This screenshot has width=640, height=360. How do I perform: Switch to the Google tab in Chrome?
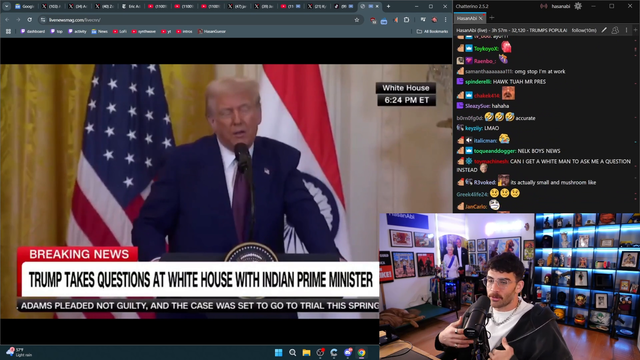coord(24,6)
